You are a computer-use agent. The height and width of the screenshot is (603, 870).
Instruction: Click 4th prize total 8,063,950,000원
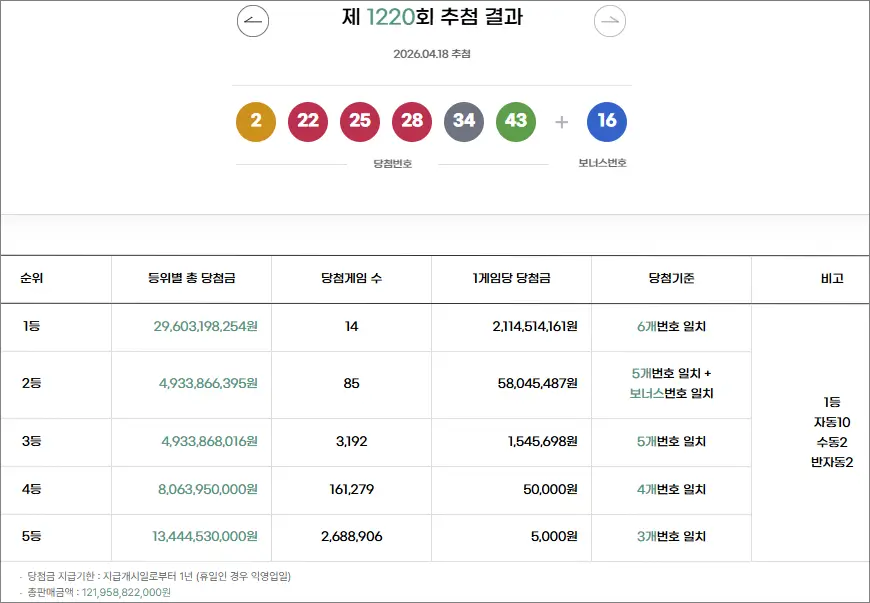(207, 489)
